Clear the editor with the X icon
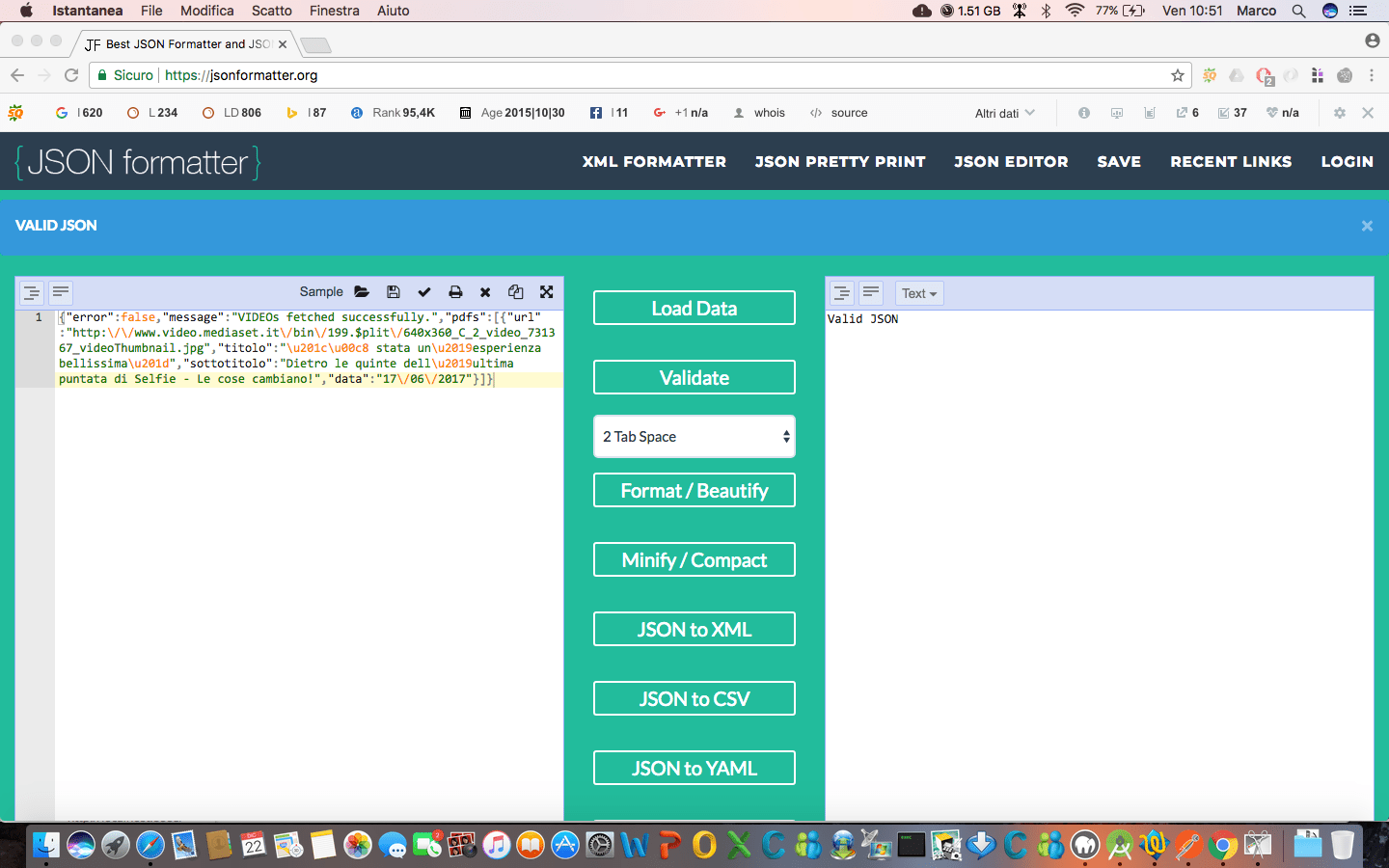This screenshot has width=1389, height=868. pos(485,291)
